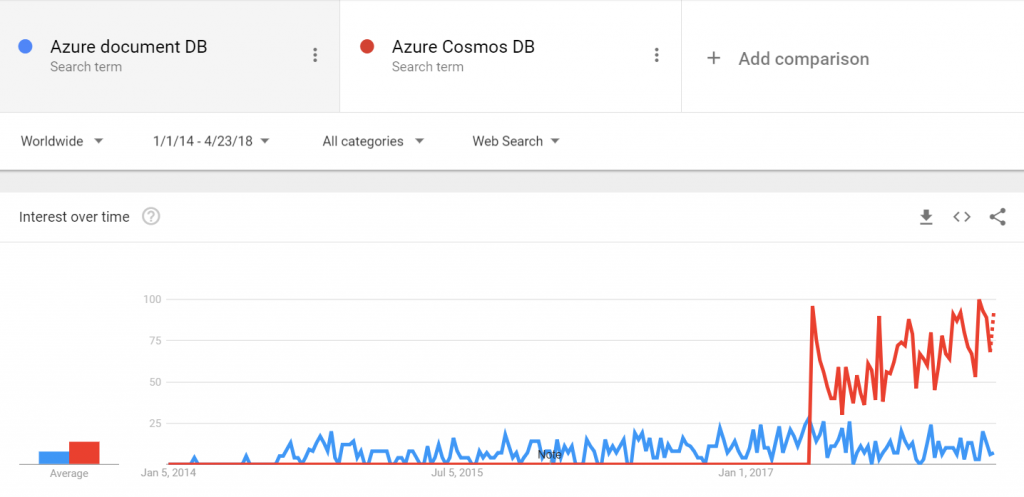Share the interest over time chart
The width and height of the screenshot is (1024, 497).
coord(997,217)
